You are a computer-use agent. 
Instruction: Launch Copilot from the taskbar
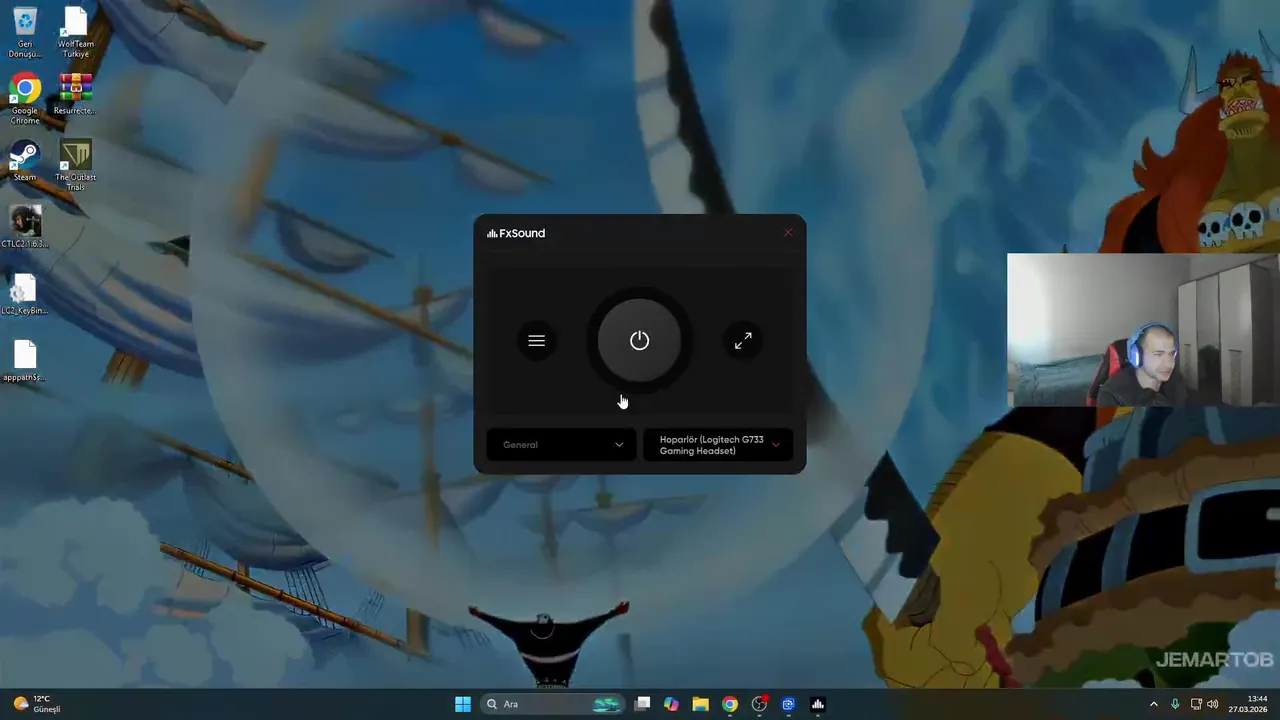pyautogui.click(x=671, y=704)
